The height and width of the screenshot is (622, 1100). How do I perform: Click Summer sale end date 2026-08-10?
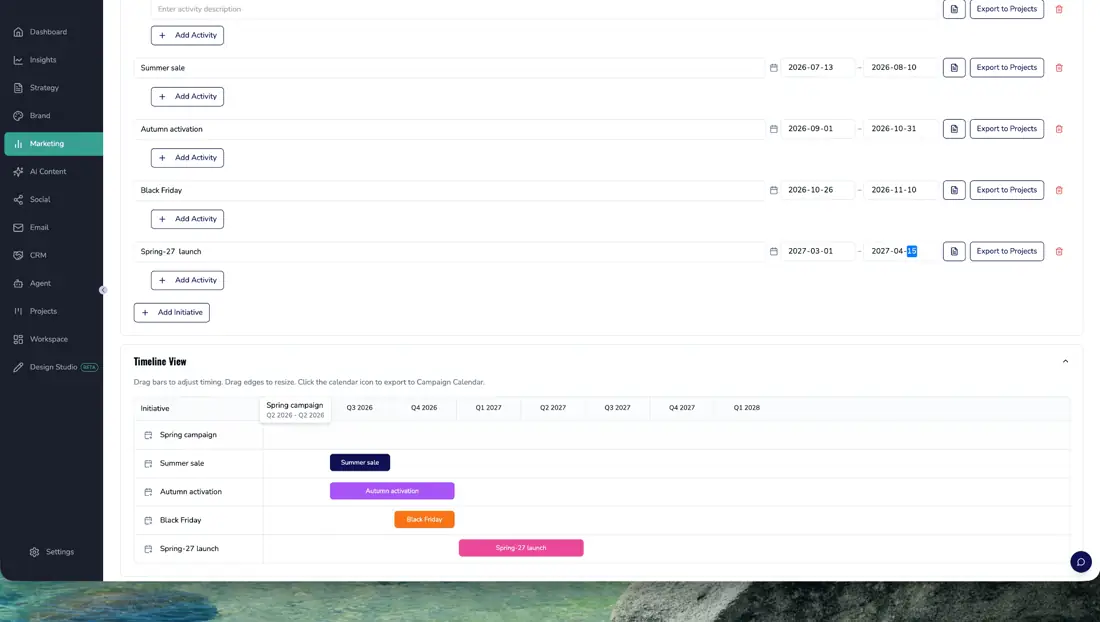point(900,67)
